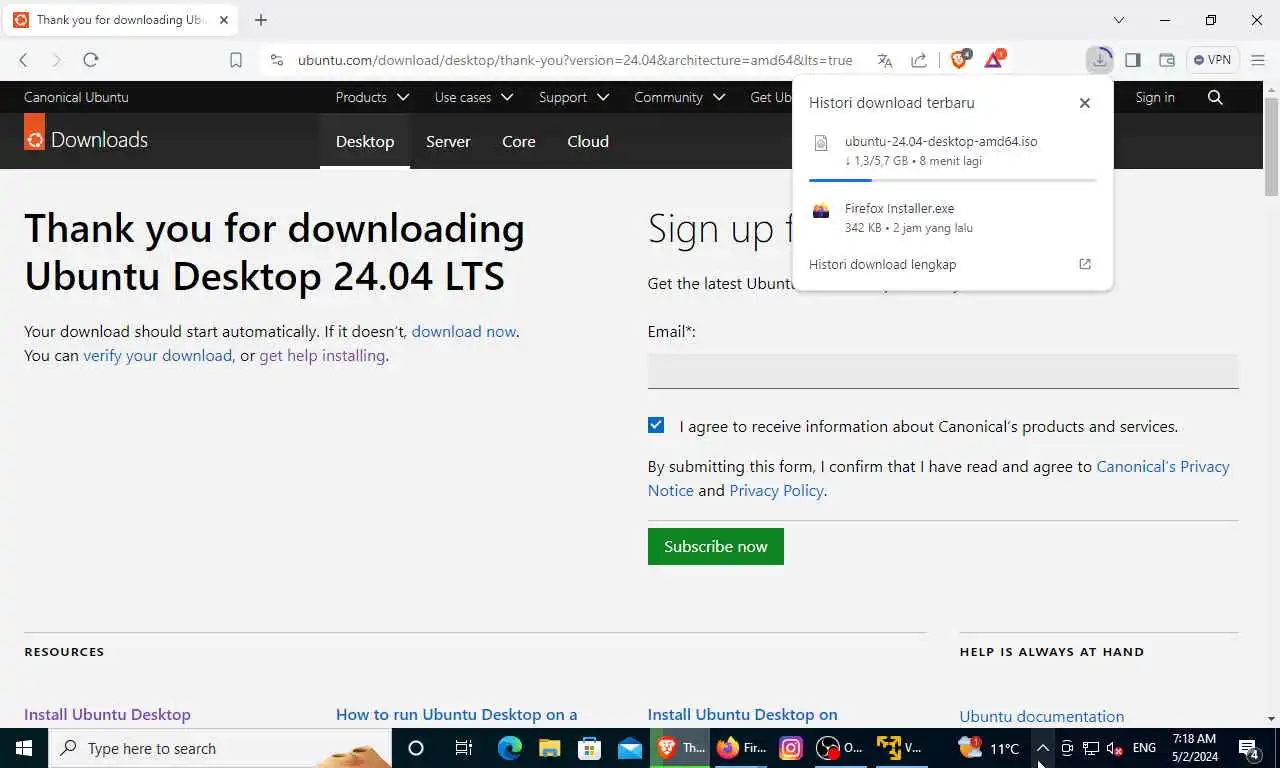Image resolution: width=1280 pixels, height=768 pixels.
Task: Show the browser sidebar panel
Action: [x=1133, y=60]
